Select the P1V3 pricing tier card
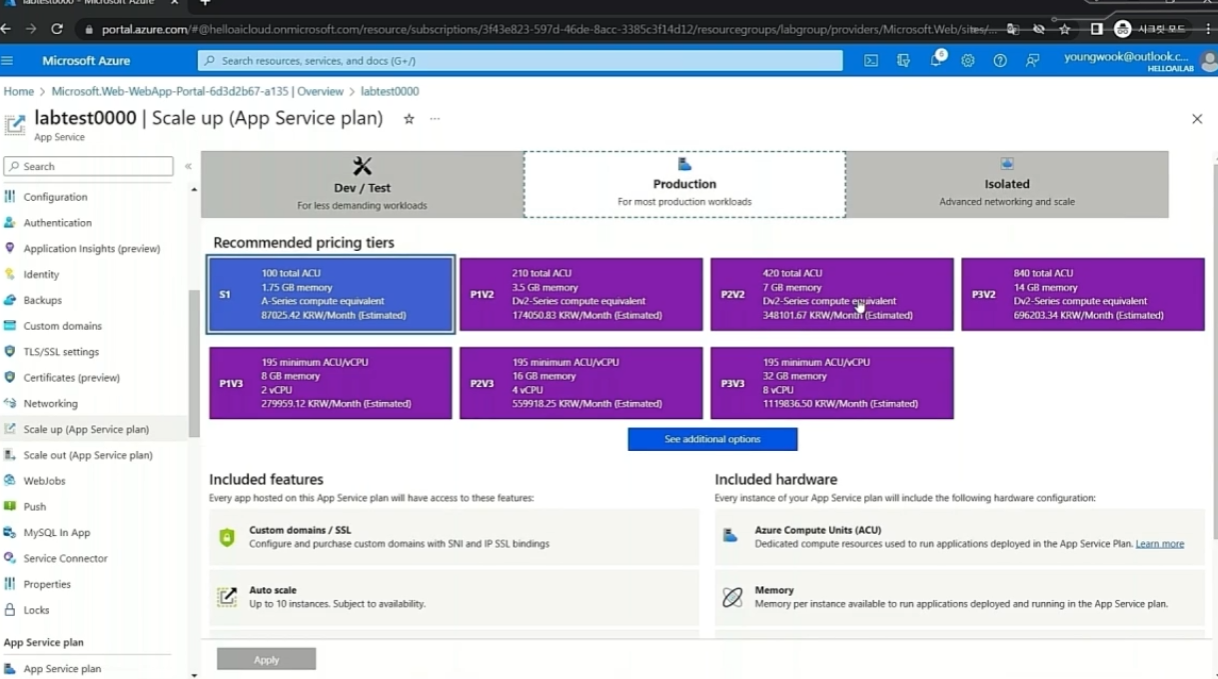The image size is (1218, 679). click(x=331, y=383)
